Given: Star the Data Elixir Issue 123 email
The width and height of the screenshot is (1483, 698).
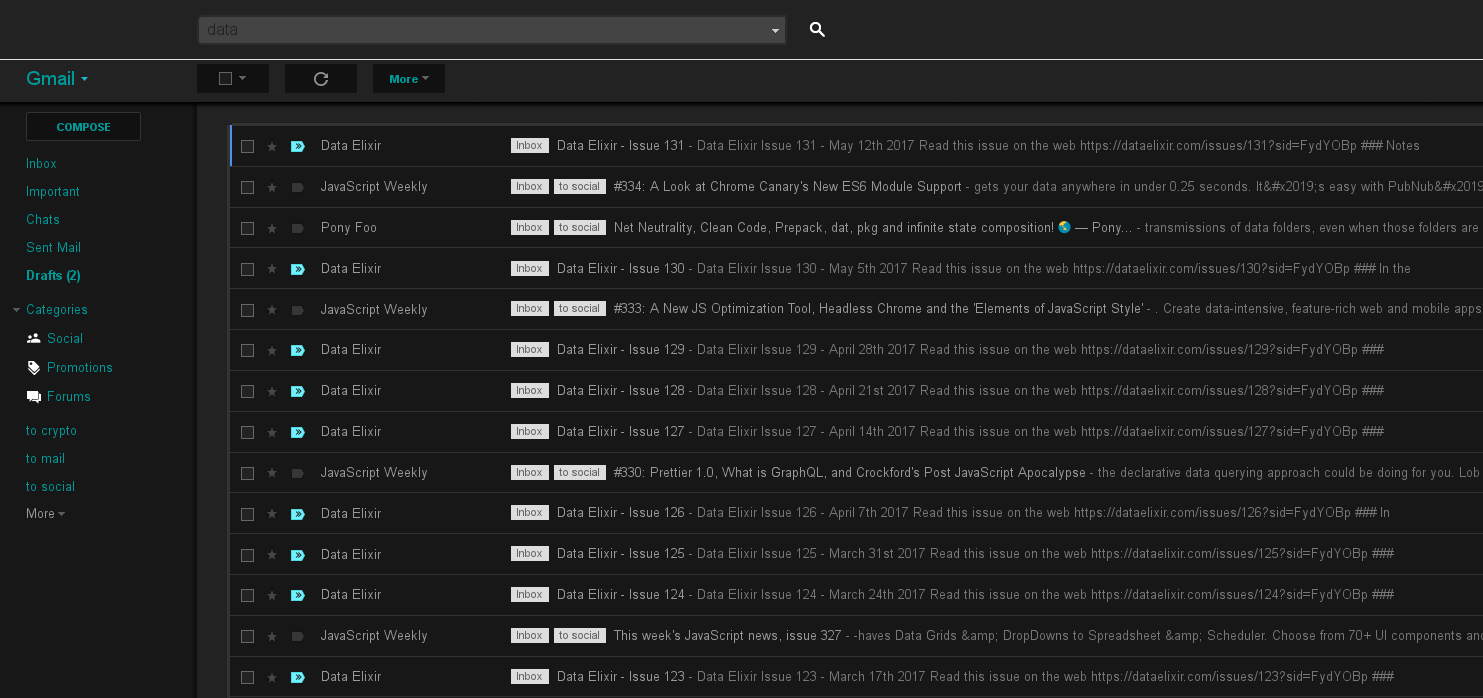Looking at the screenshot, I should click(272, 677).
